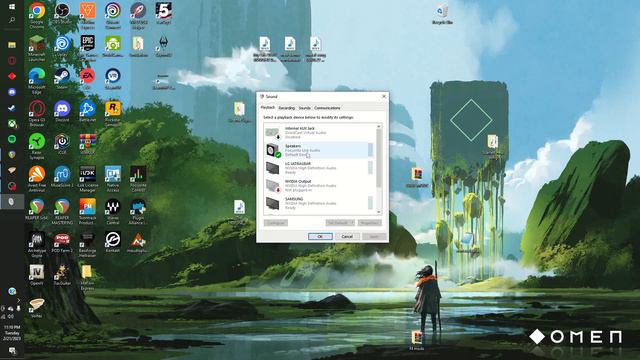Select the Speakers default playback device
Screen dimensions: 640x360
pyautogui.click(x=320, y=150)
